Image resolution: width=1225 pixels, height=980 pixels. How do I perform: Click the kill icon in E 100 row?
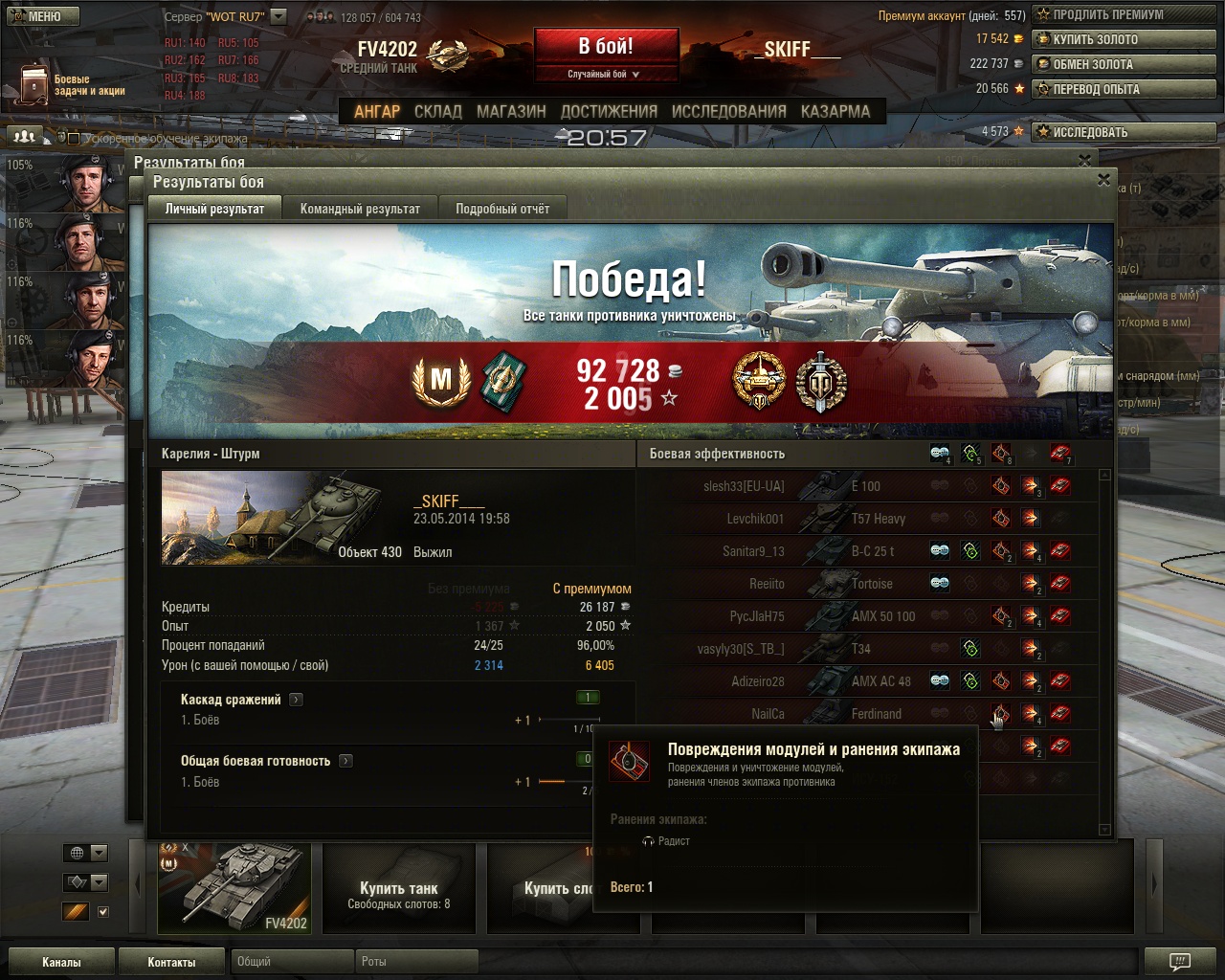tap(1059, 485)
